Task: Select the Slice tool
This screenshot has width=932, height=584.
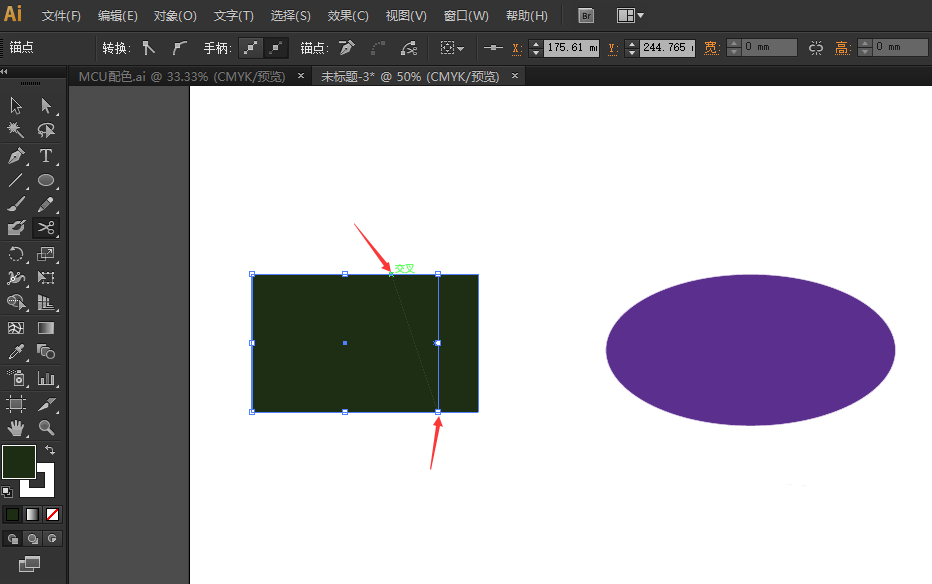Action: pyautogui.click(x=46, y=404)
